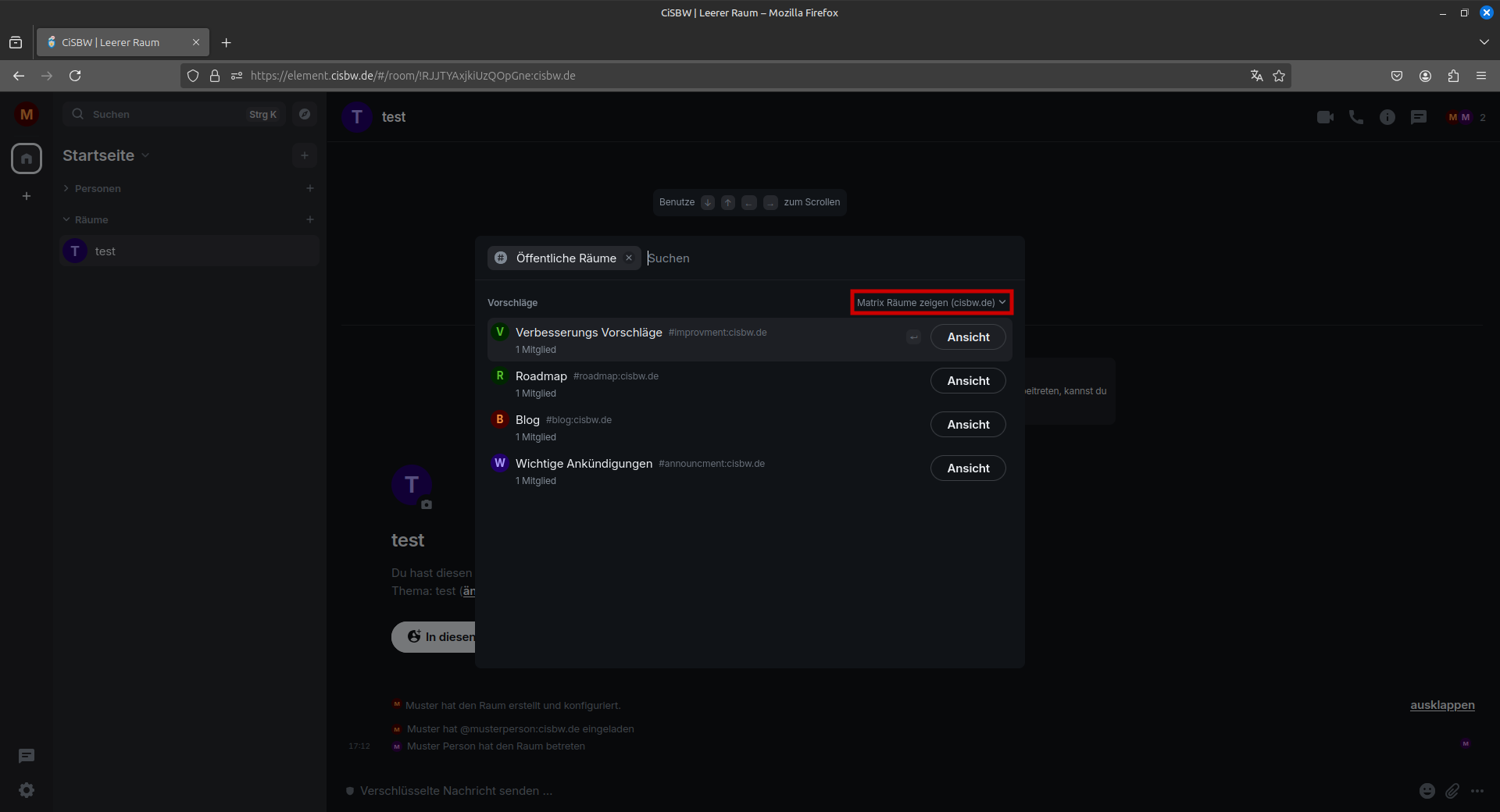
Task: Open the threads panel icon
Action: 1419,117
